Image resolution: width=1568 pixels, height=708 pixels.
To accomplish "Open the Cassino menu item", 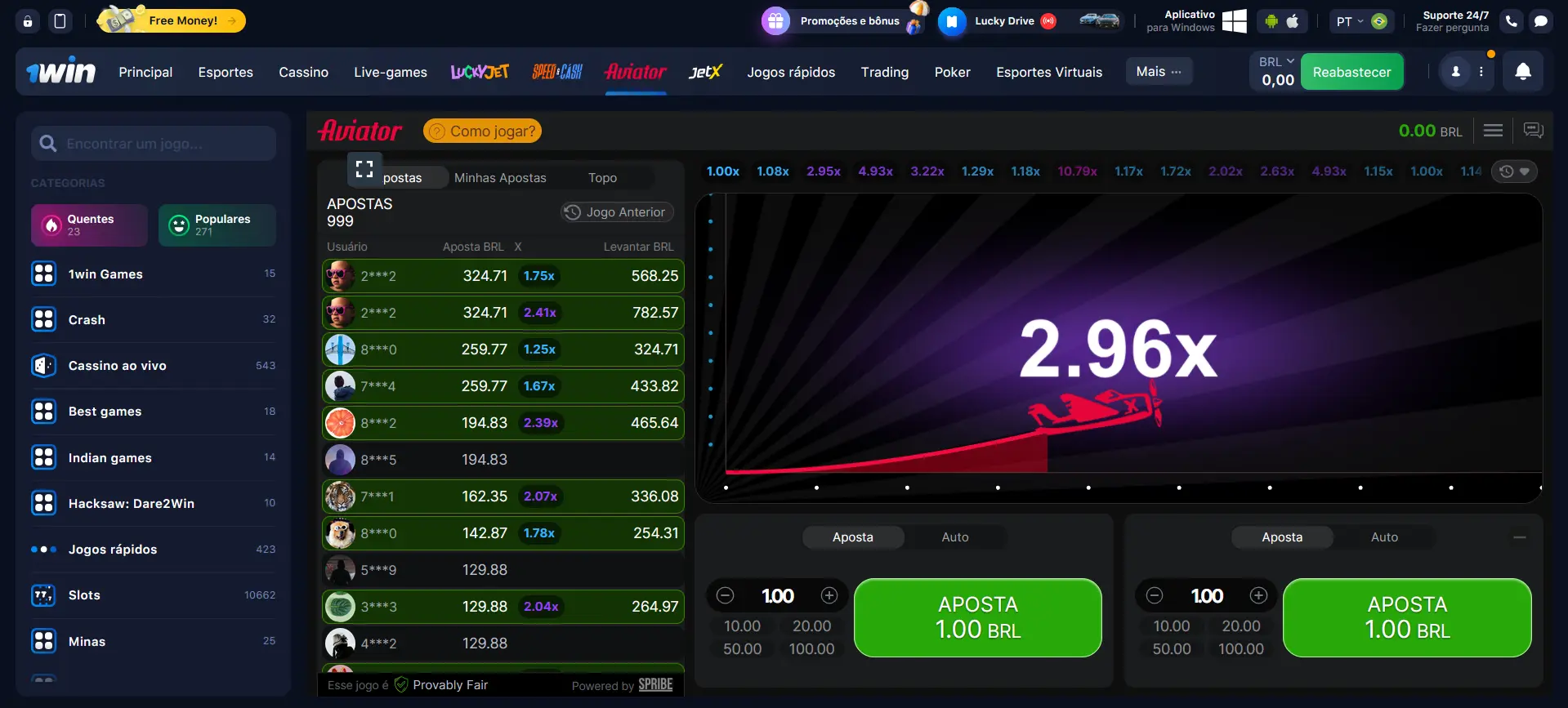I will point(303,73).
